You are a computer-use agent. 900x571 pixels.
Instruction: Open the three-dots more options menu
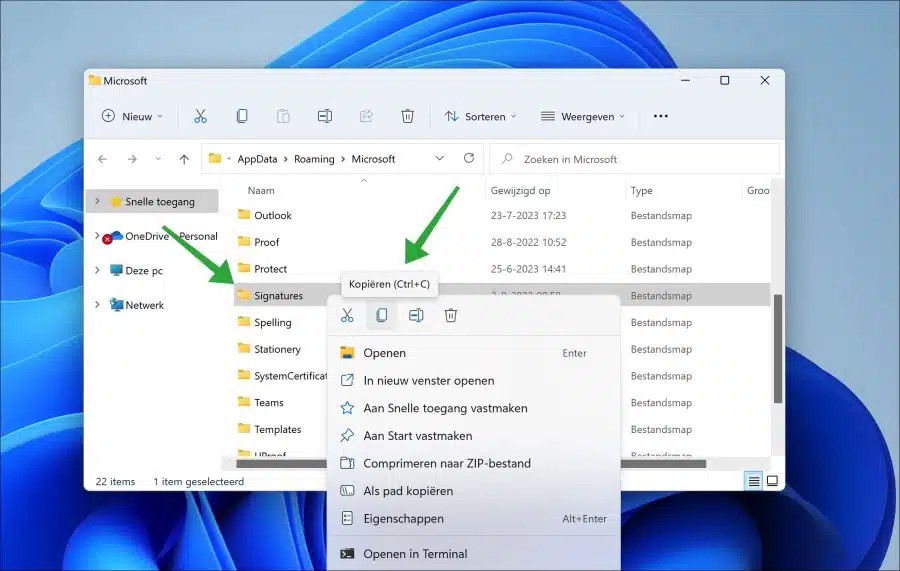click(661, 116)
